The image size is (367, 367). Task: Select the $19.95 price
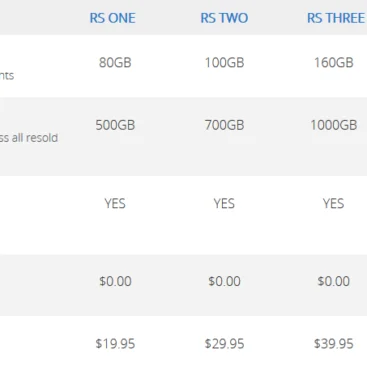[115, 344]
